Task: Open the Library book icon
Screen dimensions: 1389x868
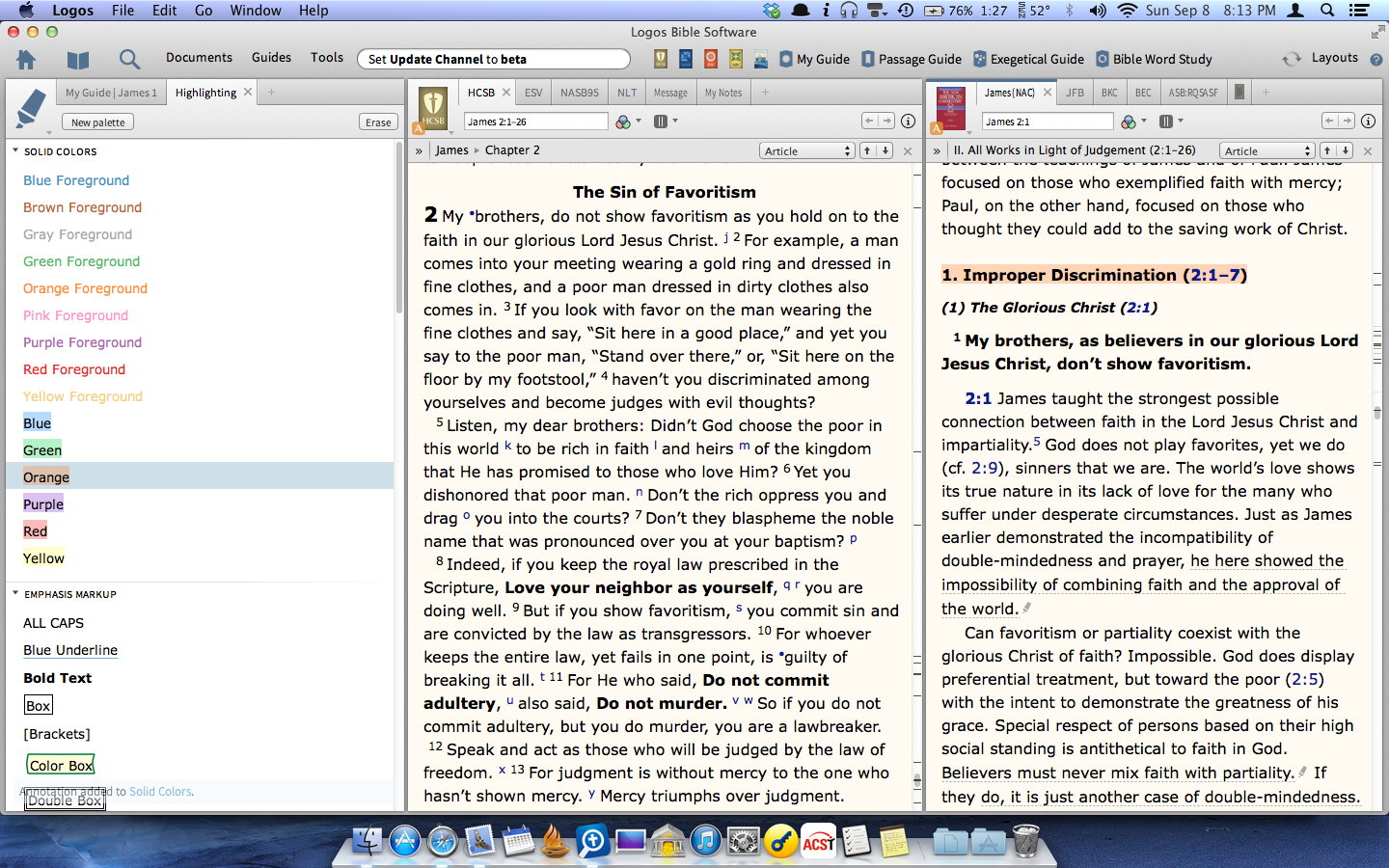Action: [78, 60]
